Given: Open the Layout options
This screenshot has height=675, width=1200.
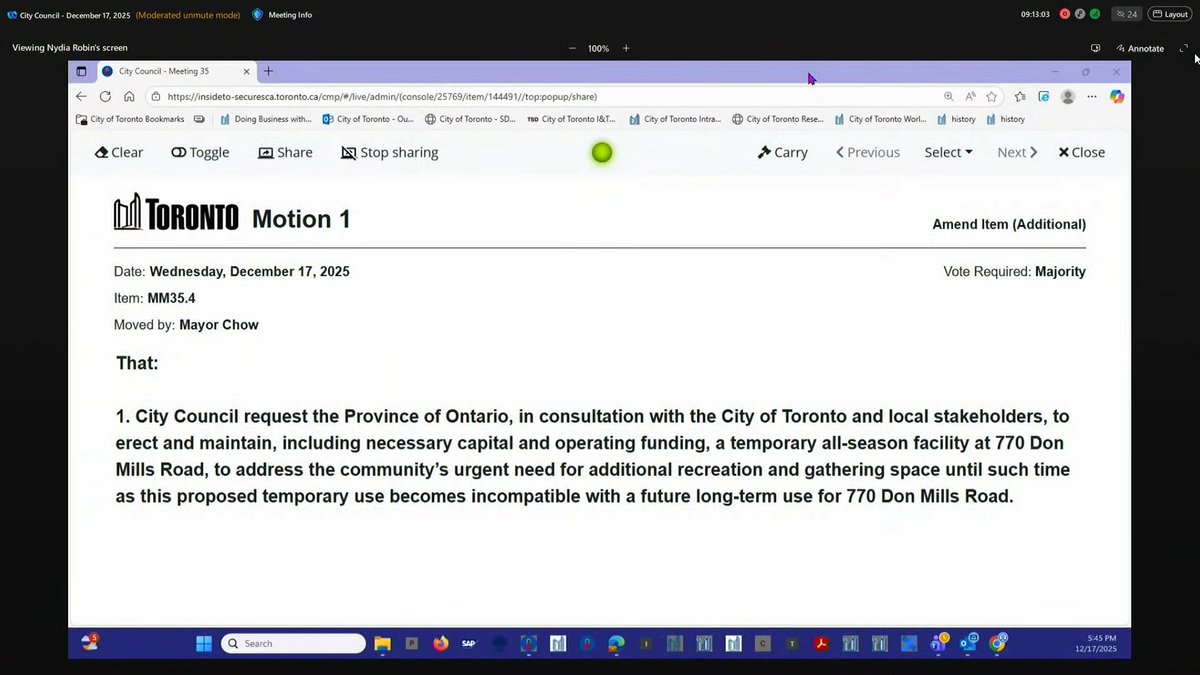Looking at the screenshot, I should pos(1169,14).
